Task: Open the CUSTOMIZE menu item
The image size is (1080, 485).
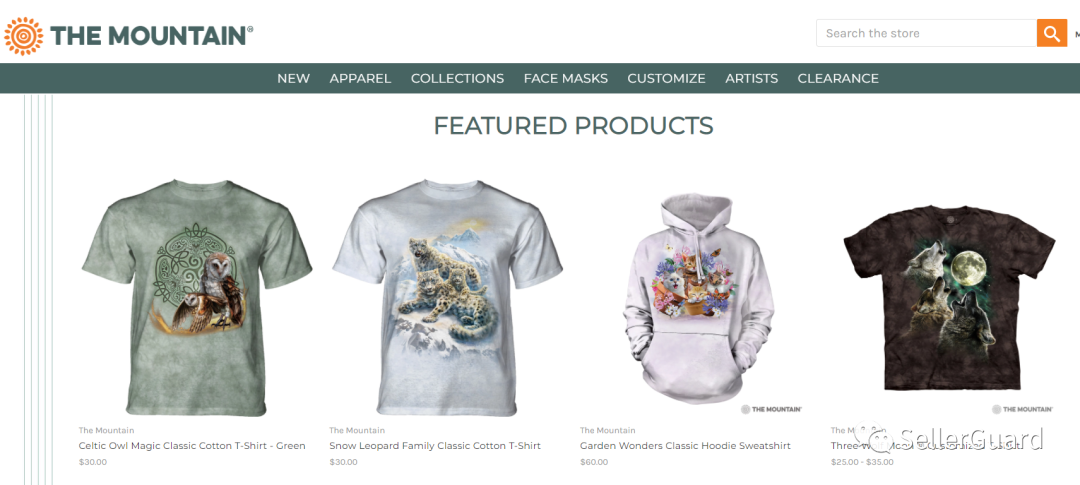Action: [666, 79]
